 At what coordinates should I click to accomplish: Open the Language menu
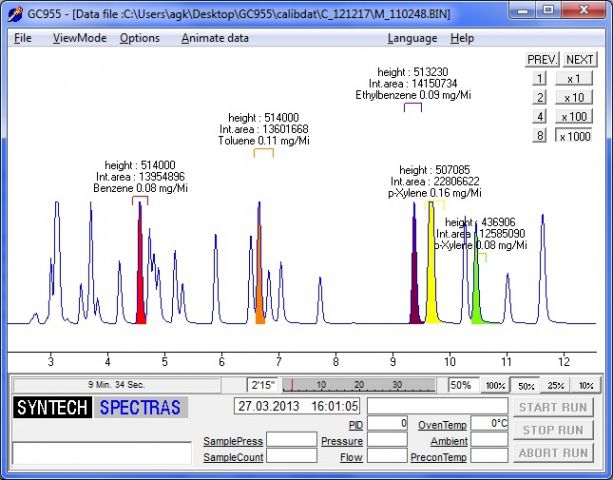(x=412, y=38)
